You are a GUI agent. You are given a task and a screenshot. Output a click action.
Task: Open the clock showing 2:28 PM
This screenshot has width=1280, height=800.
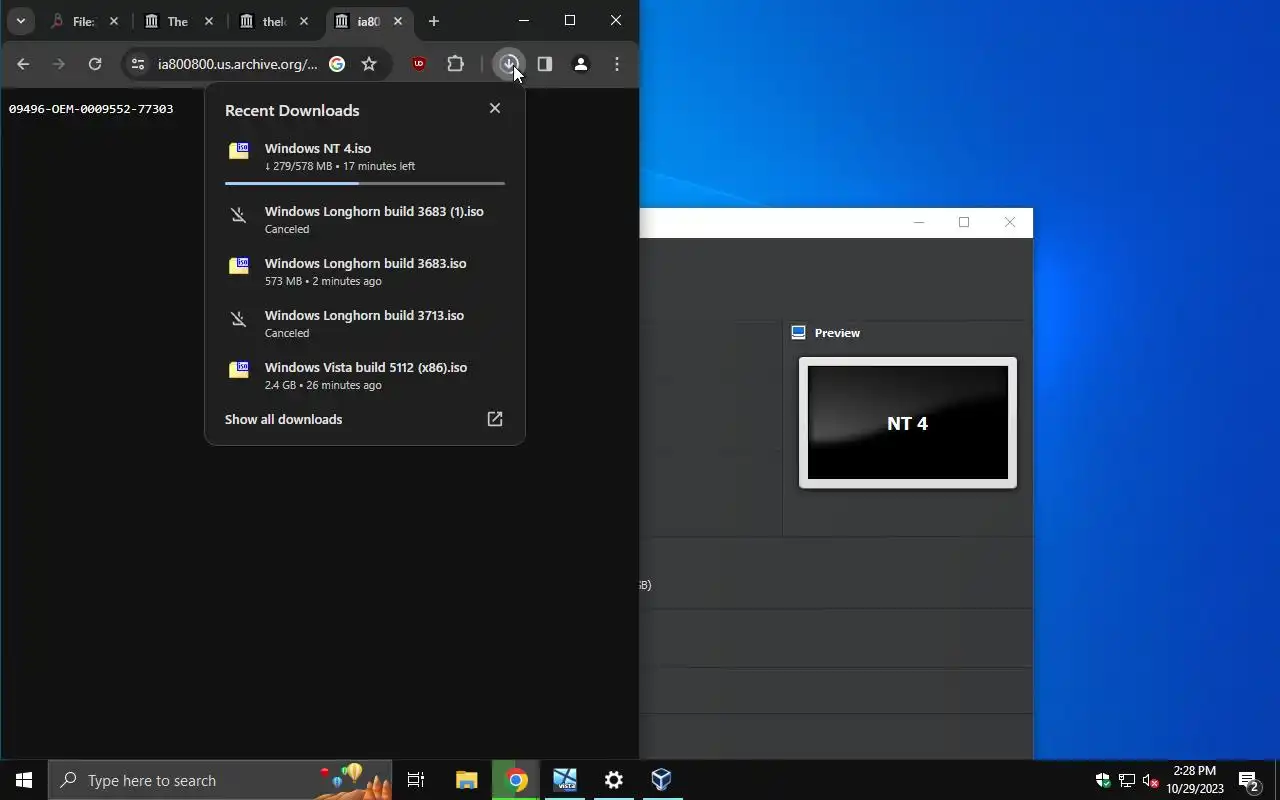click(1195, 780)
